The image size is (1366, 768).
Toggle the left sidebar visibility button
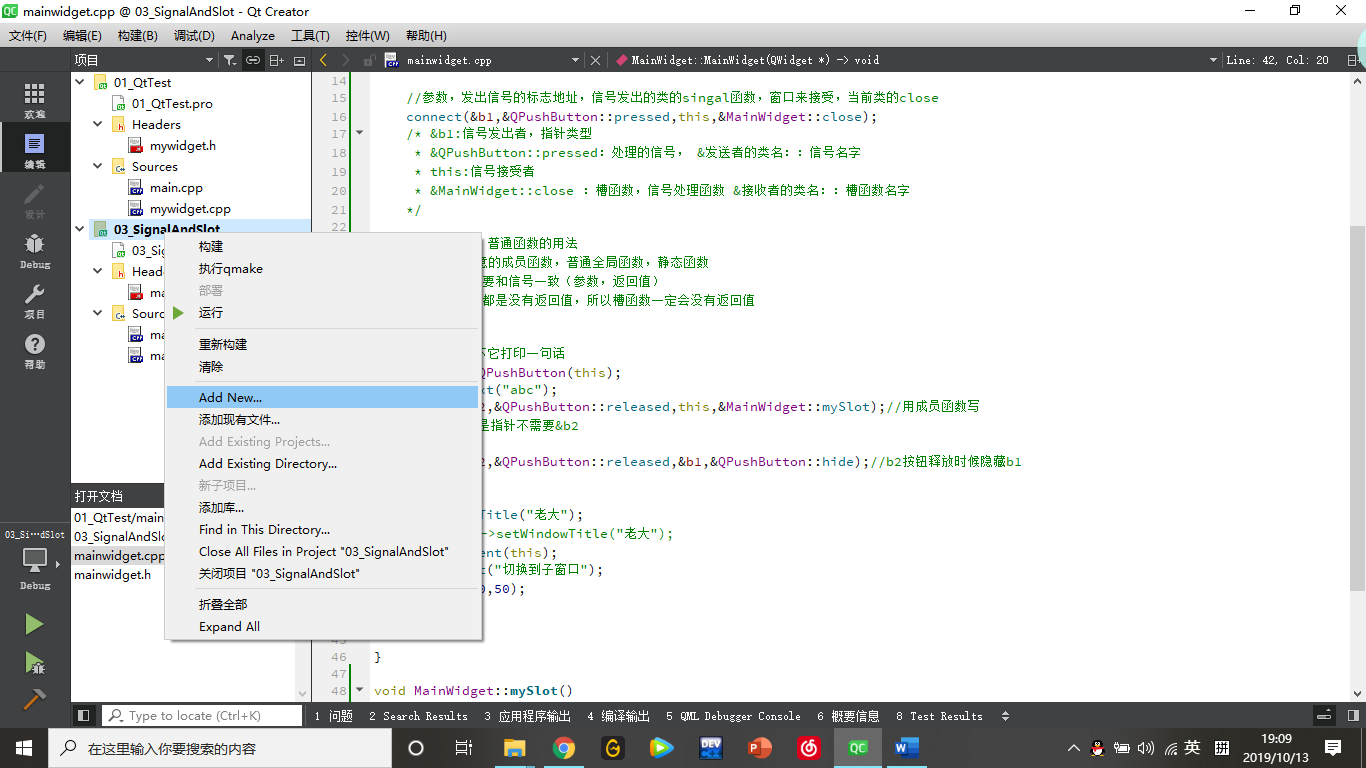tap(84, 716)
